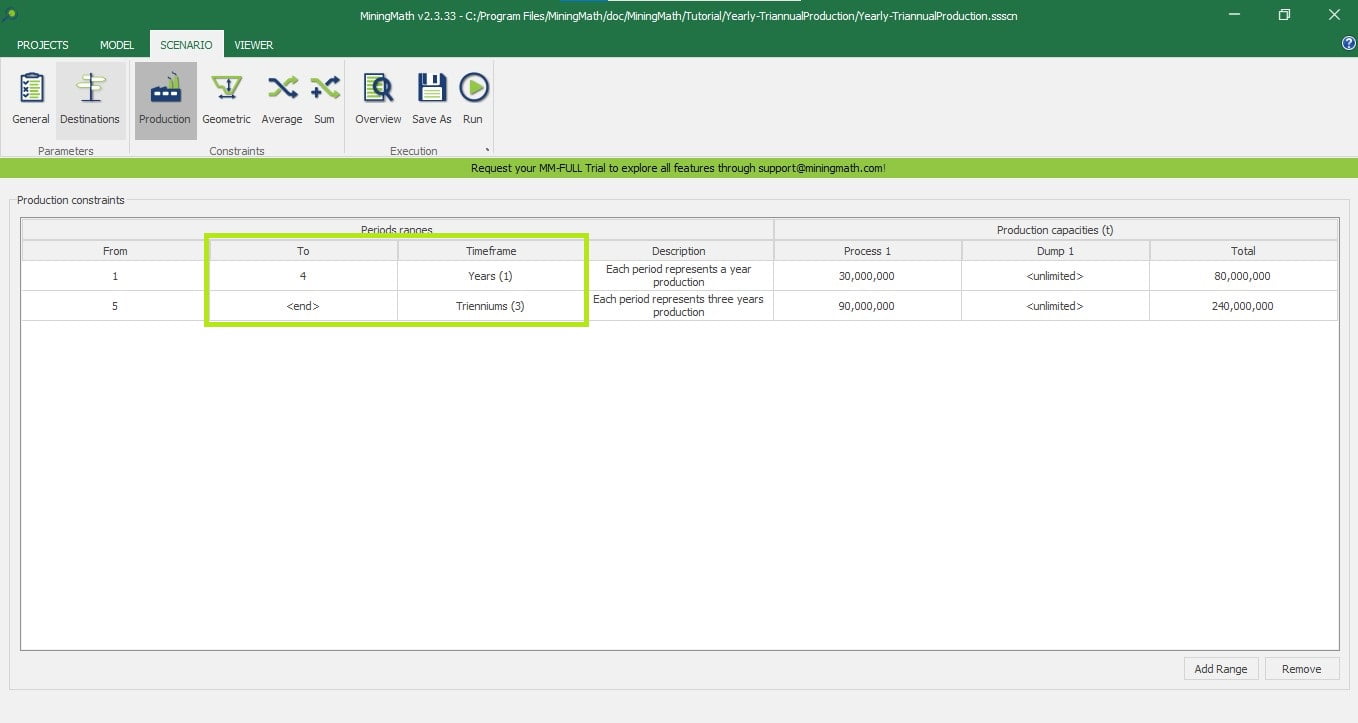
Task: Open the VIEWER tab
Action: pyautogui.click(x=254, y=45)
